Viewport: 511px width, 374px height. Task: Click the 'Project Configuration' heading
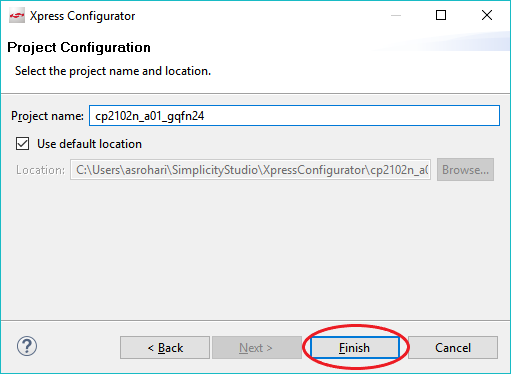click(x=79, y=47)
